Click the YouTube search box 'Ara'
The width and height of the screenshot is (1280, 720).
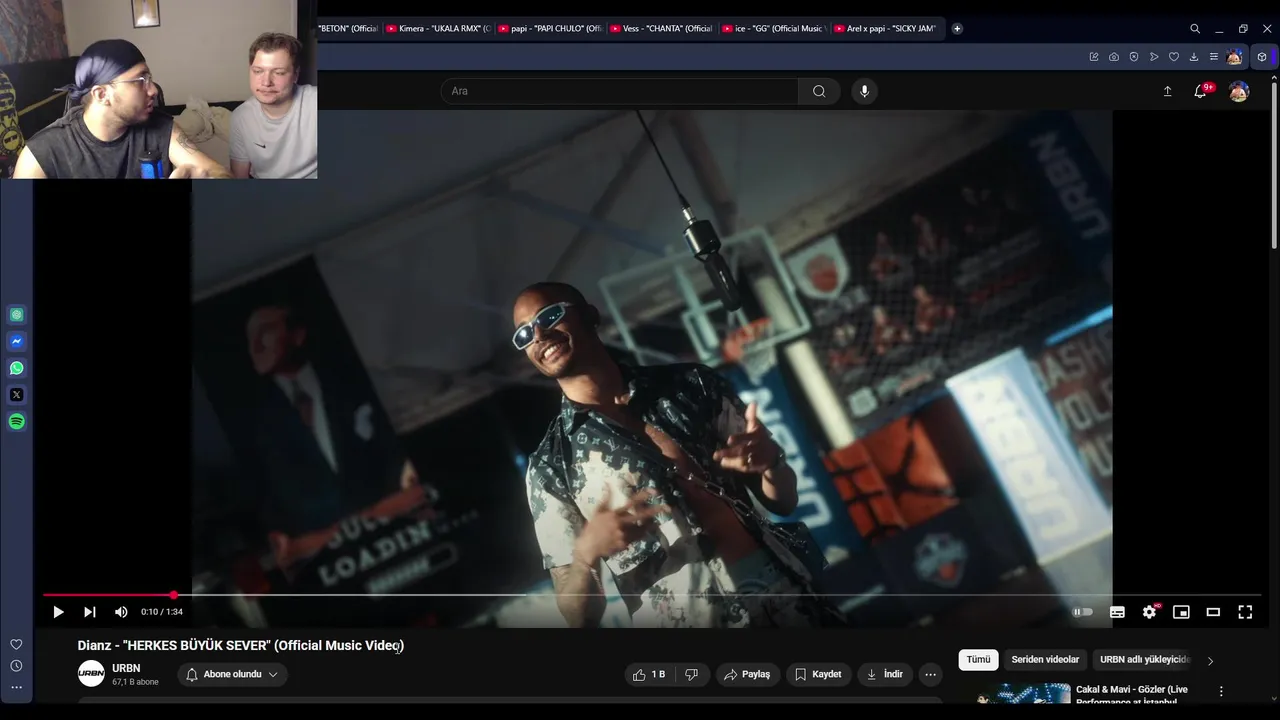coord(619,91)
